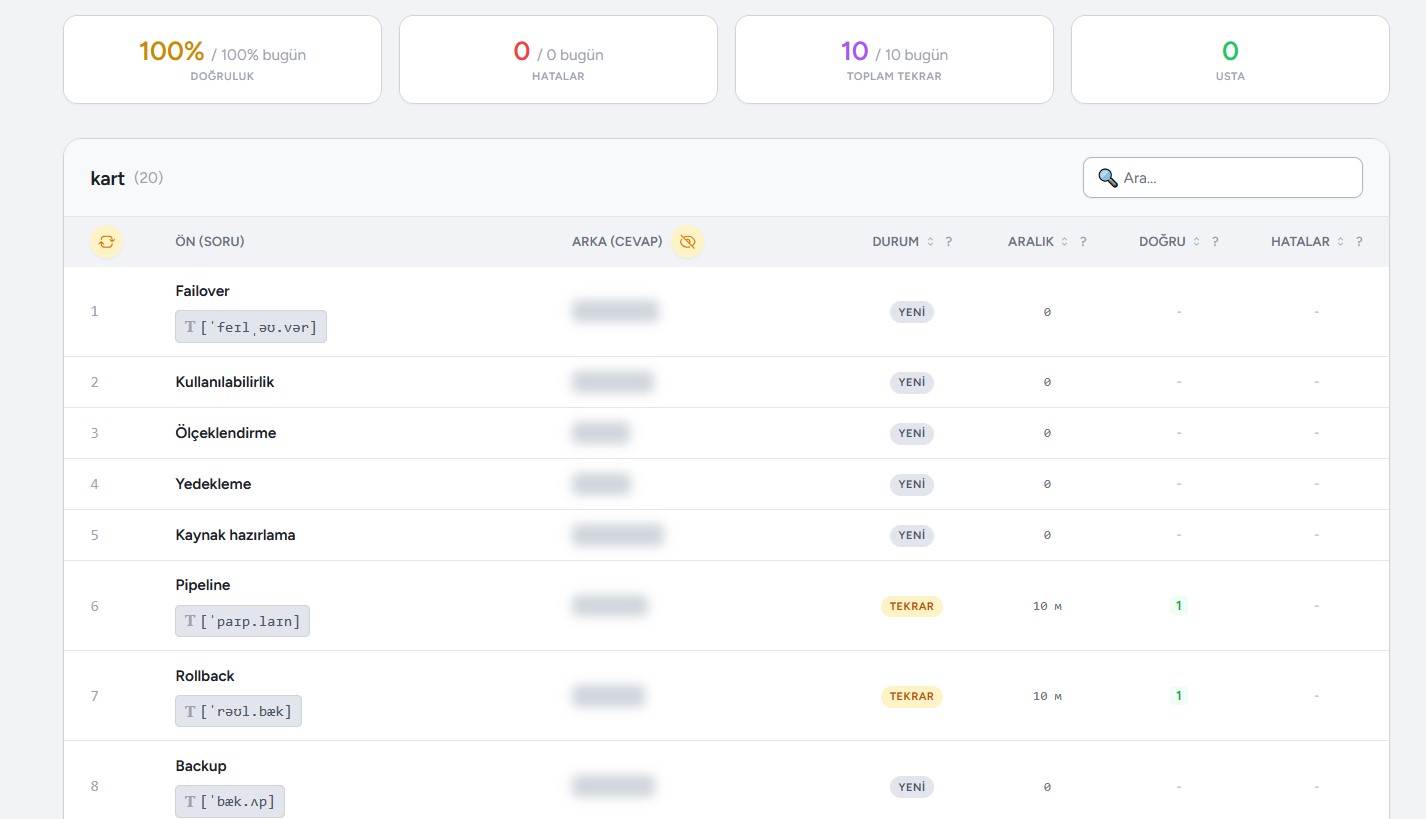Open the Pipeline pronunciation transcription chip
The height and width of the screenshot is (819, 1426).
point(243,621)
